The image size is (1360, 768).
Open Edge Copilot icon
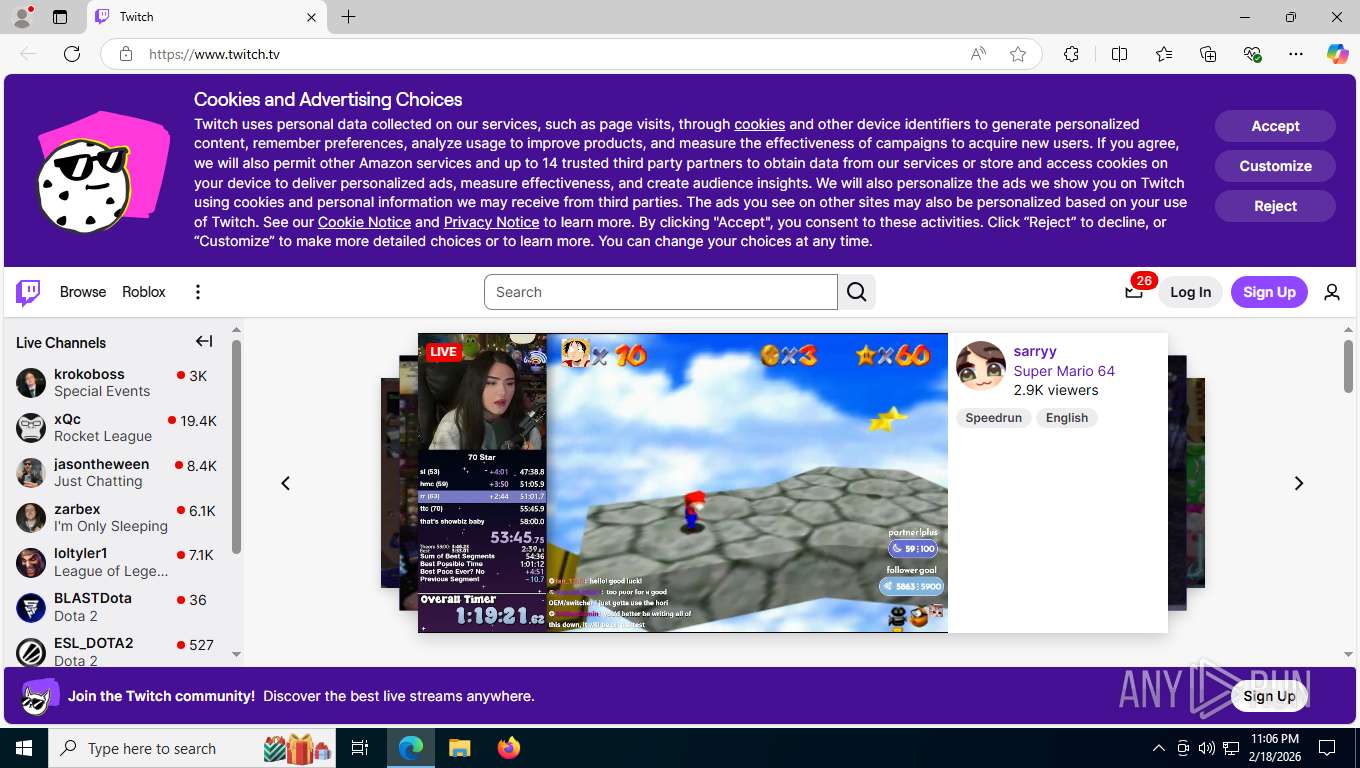[x=1338, y=54]
